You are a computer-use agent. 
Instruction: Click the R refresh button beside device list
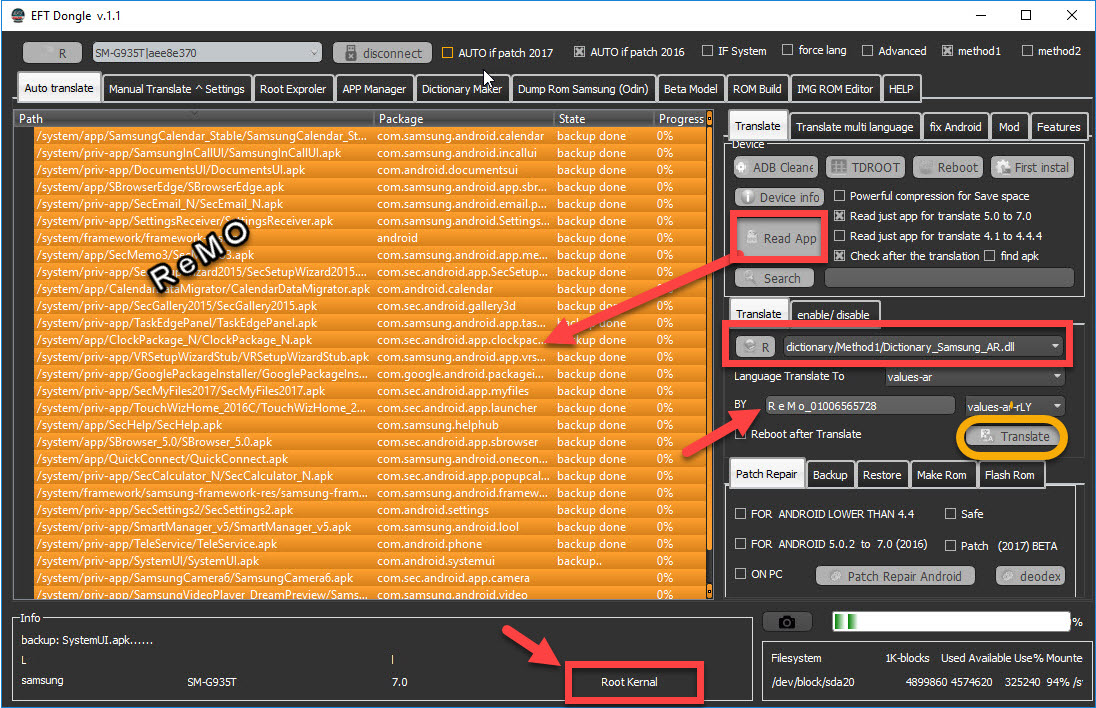coord(53,53)
